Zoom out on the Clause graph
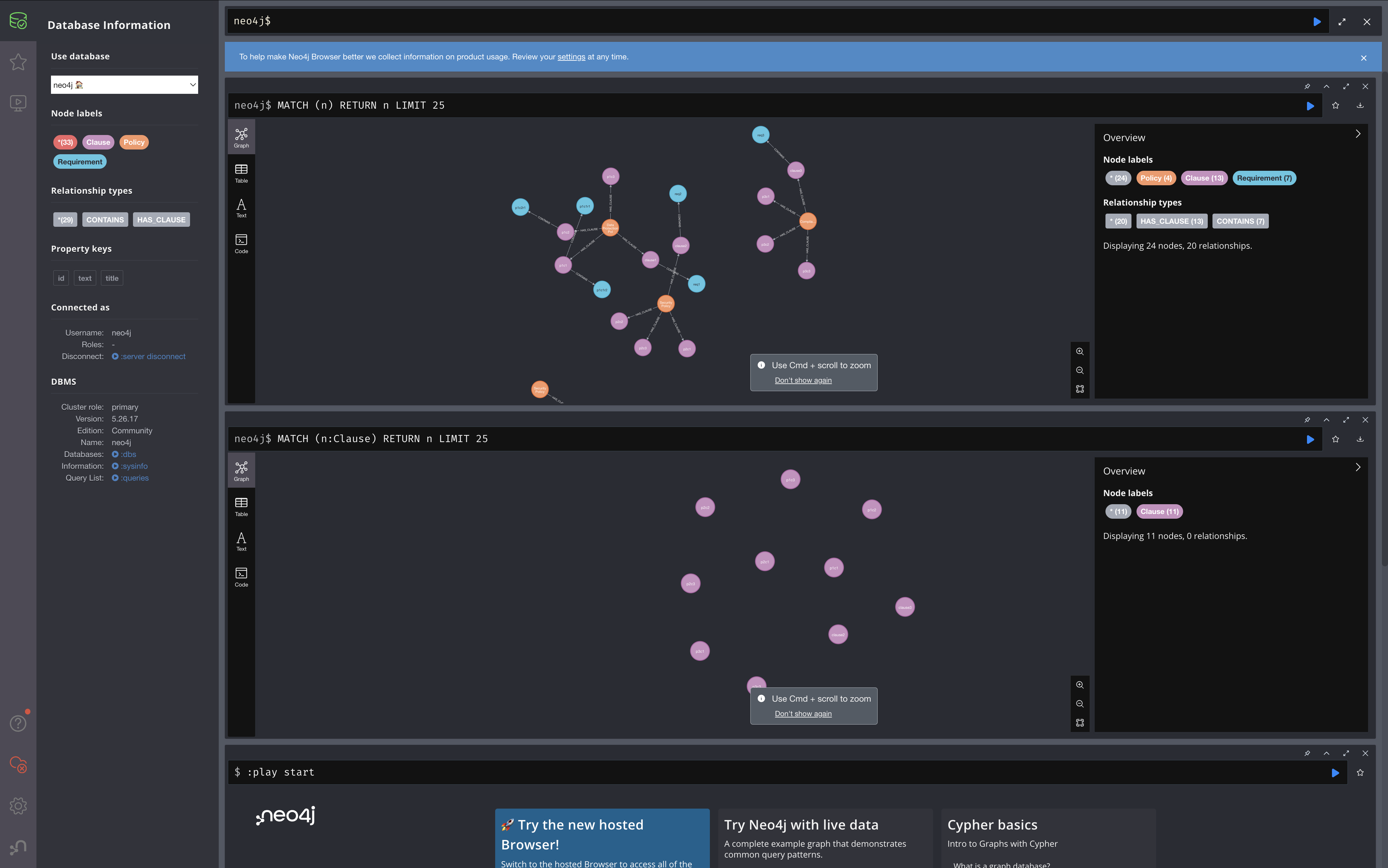This screenshot has width=1388, height=868. click(x=1080, y=704)
